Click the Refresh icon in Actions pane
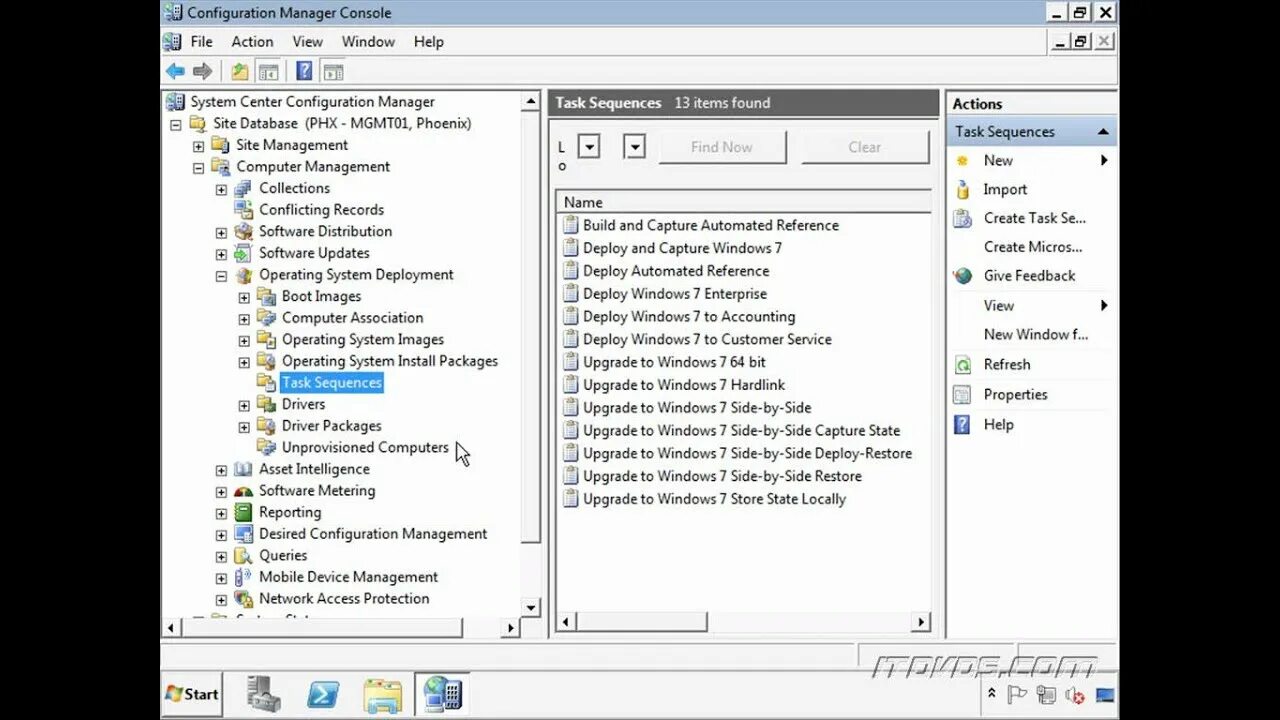This screenshot has width=1280, height=720. pyautogui.click(x=963, y=364)
